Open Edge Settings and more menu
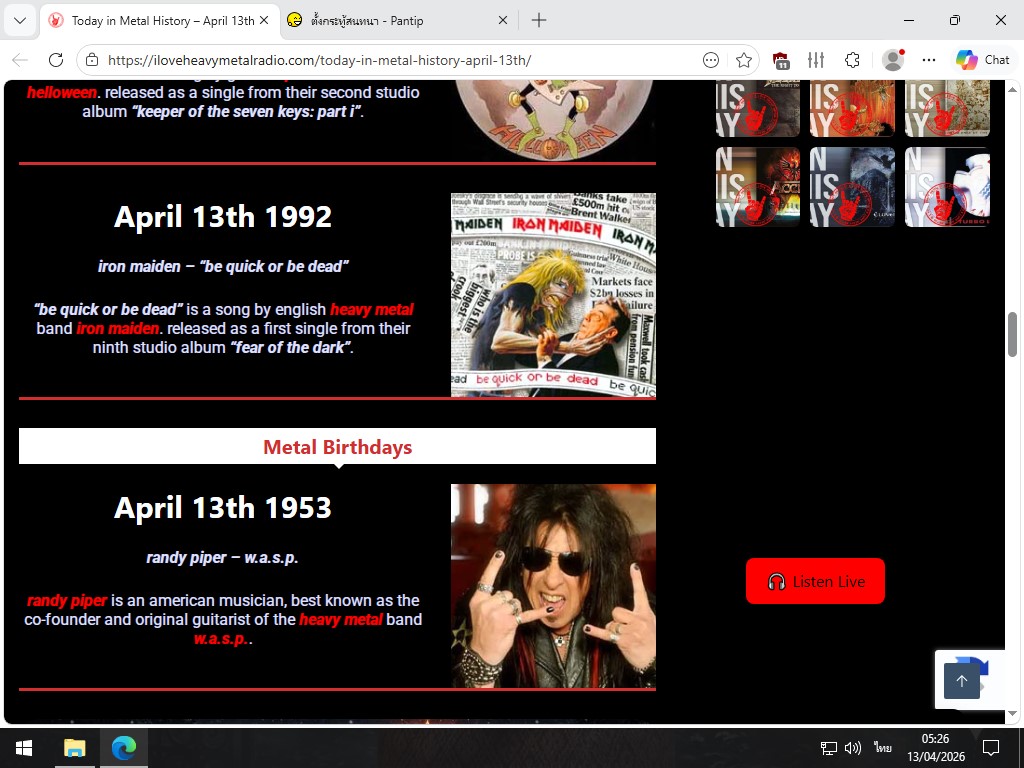 929,60
